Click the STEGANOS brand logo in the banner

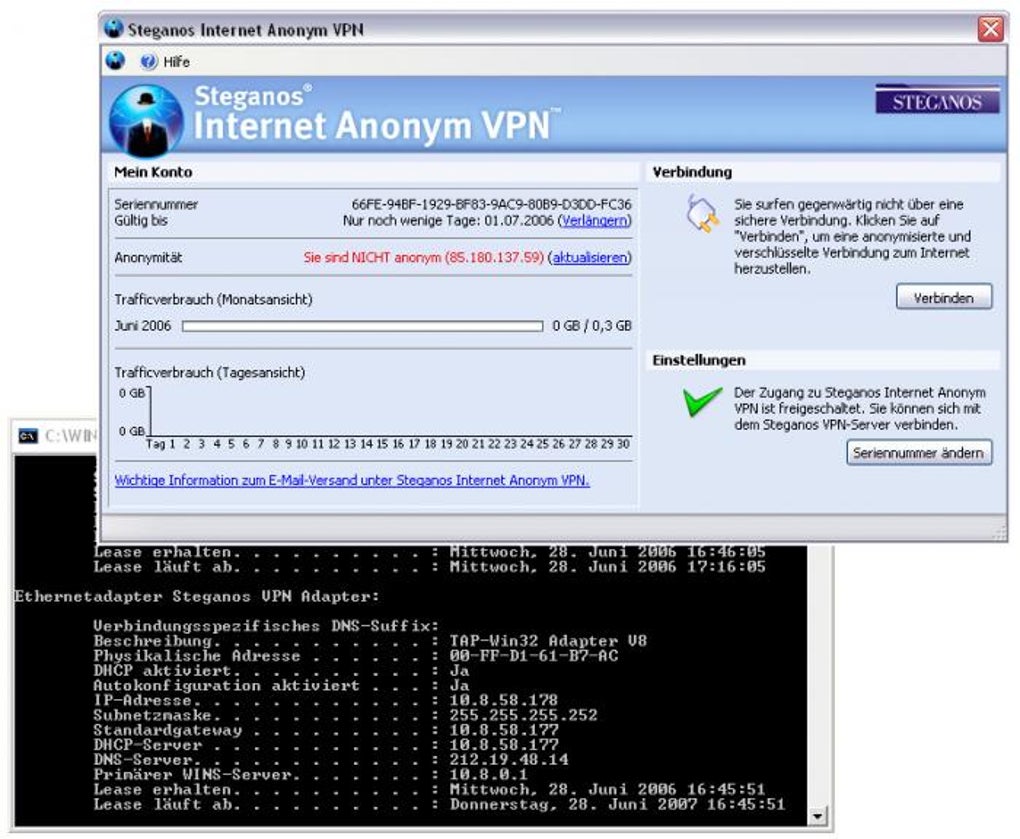click(x=937, y=100)
